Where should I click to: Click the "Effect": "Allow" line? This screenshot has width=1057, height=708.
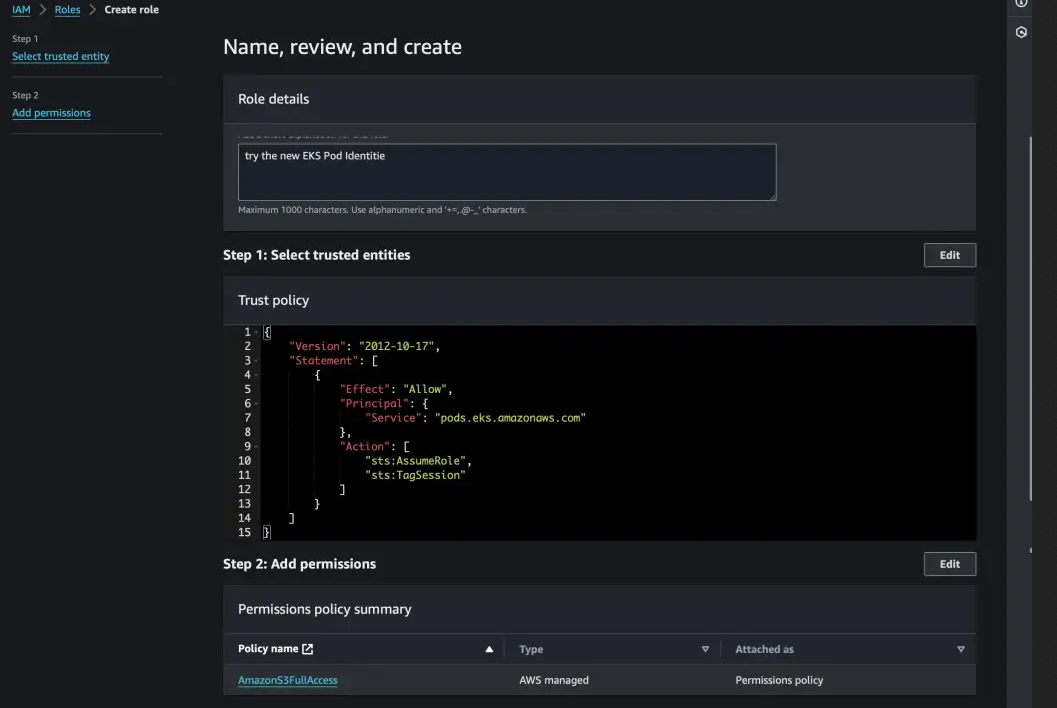pyautogui.click(x=396, y=390)
